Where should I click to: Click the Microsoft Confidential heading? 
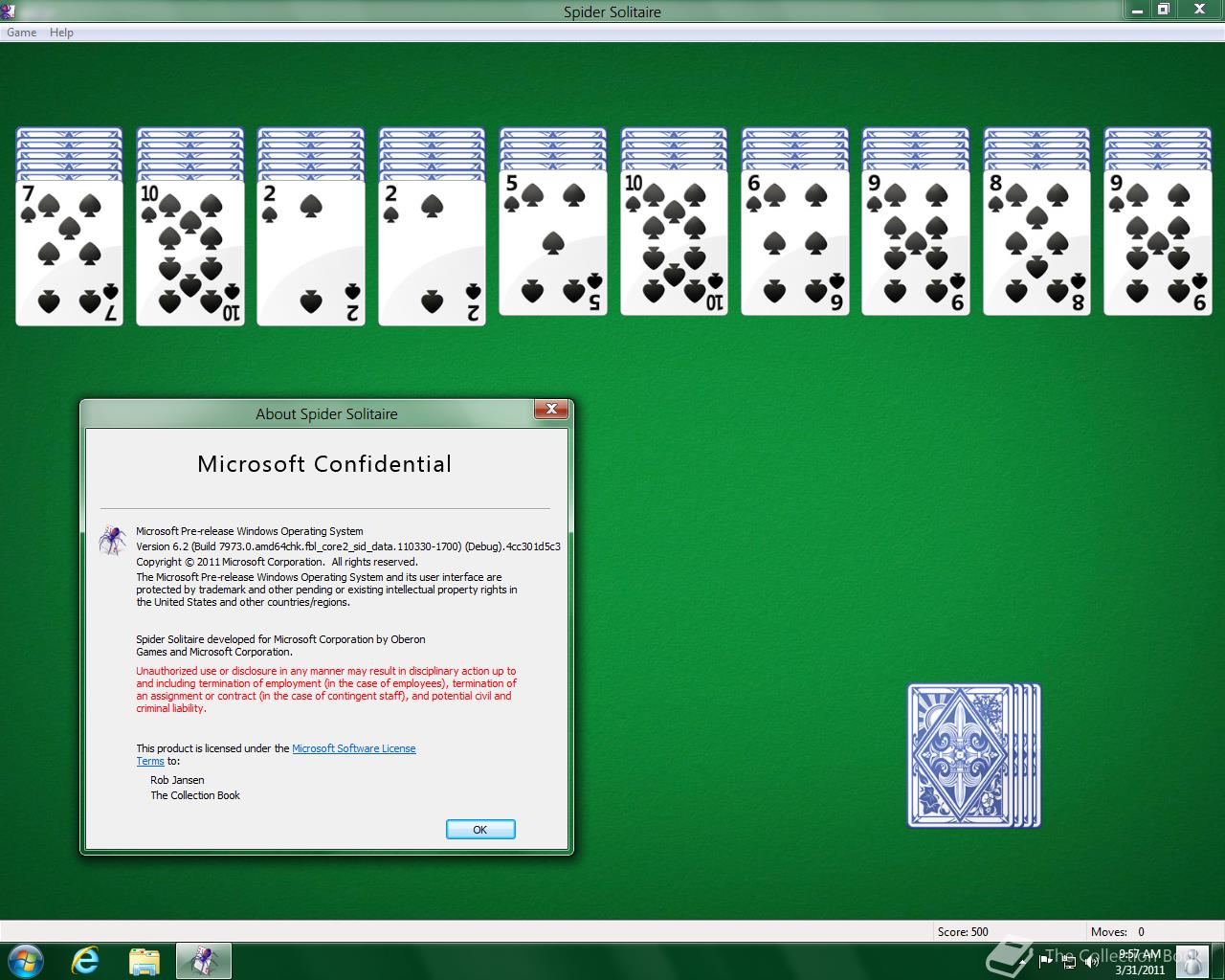point(324,464)
